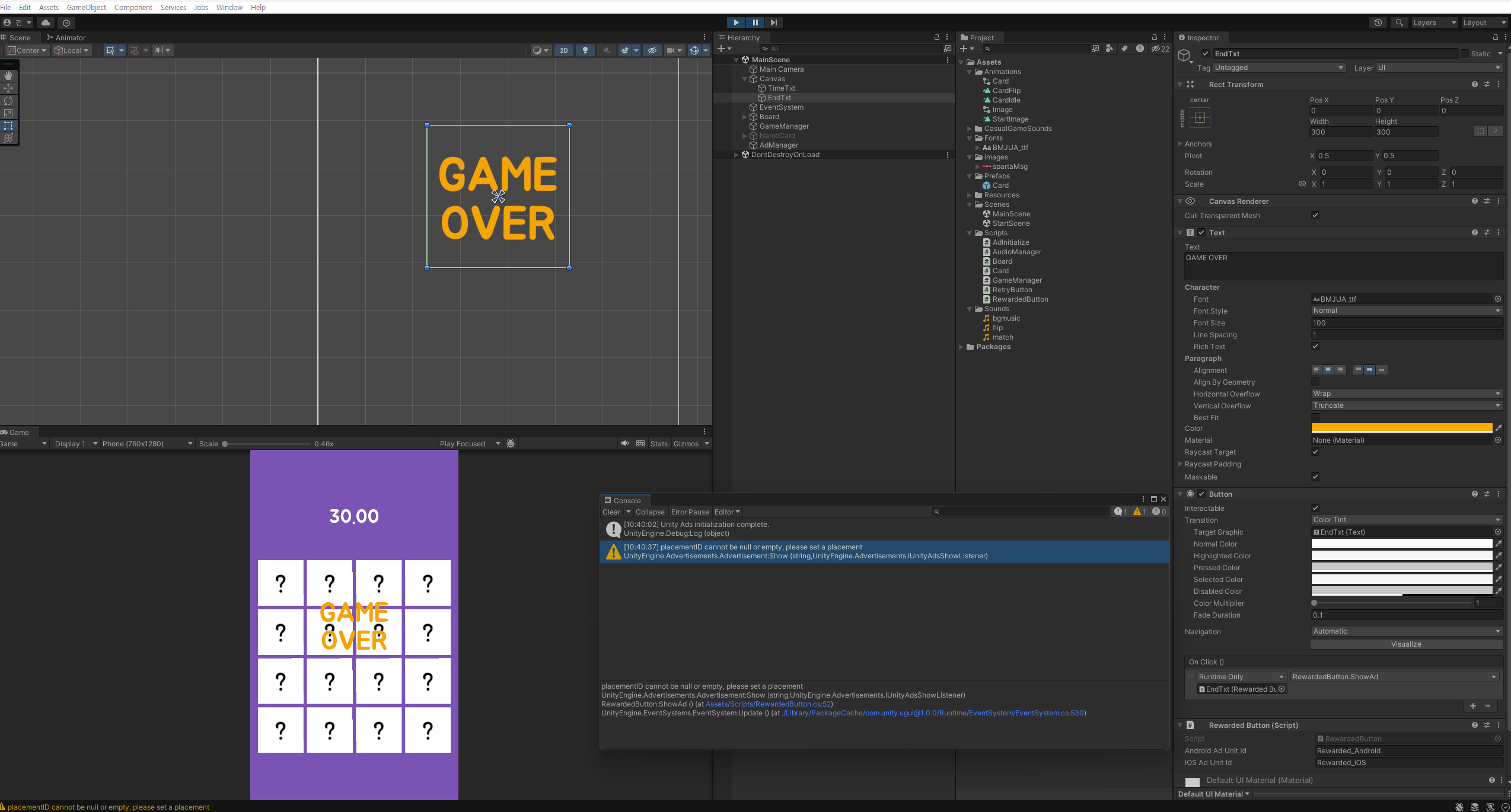The height and width of the screenshot is (812, 1511).
Task: Toggle the EndTxt active checkbox
Action: click(1206, 53)
